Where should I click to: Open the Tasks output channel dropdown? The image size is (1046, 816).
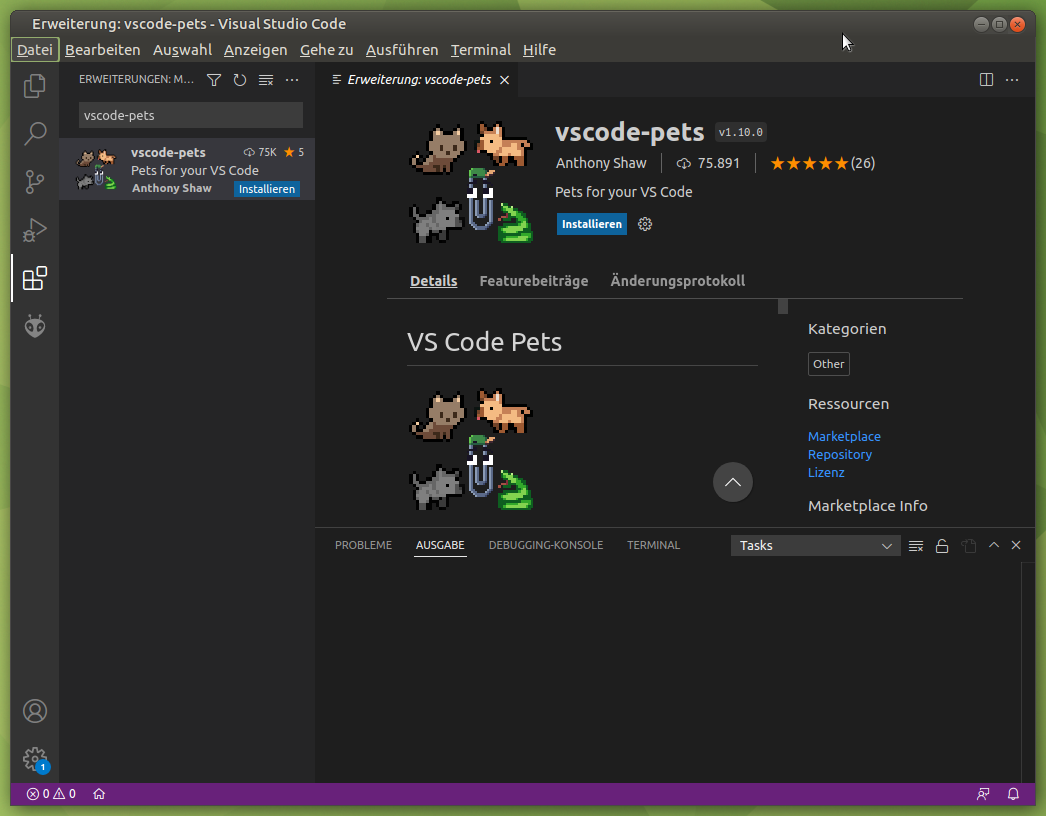815,546
